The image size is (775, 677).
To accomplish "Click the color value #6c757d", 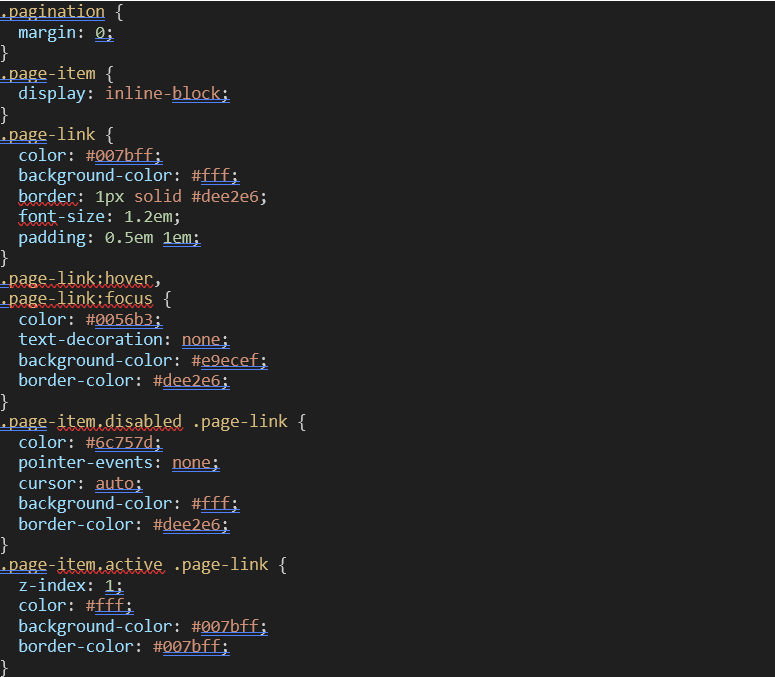I will (123, 443).
